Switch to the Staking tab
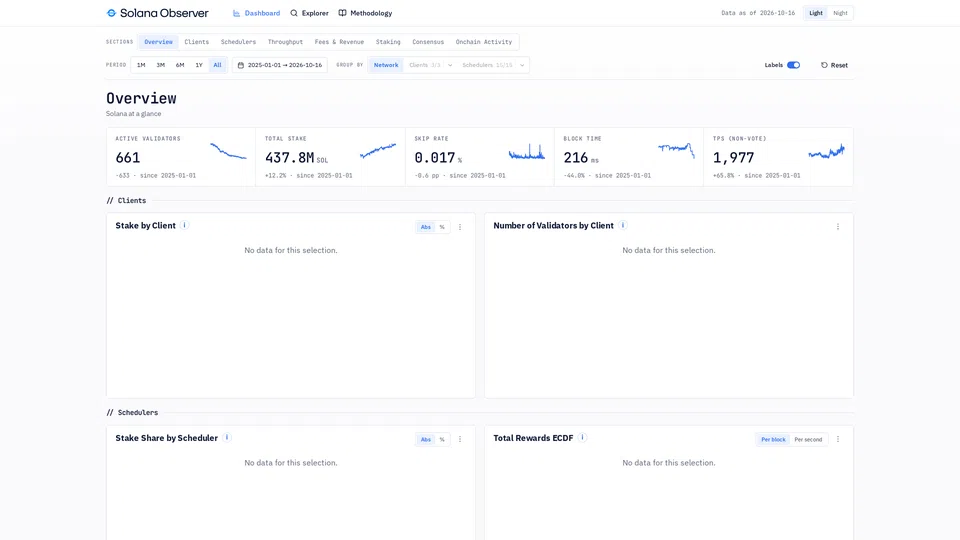Screen dimensions: 960x540 (x=388, y=42)
